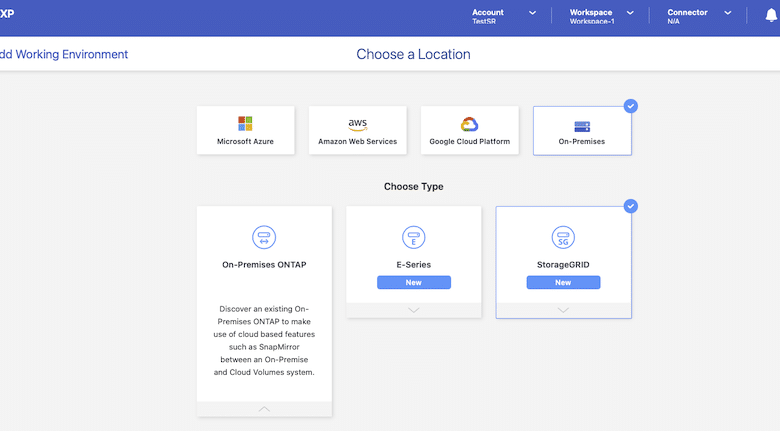Select the On-Premises text label
780x431 pixels.
(x=582, y=141)
